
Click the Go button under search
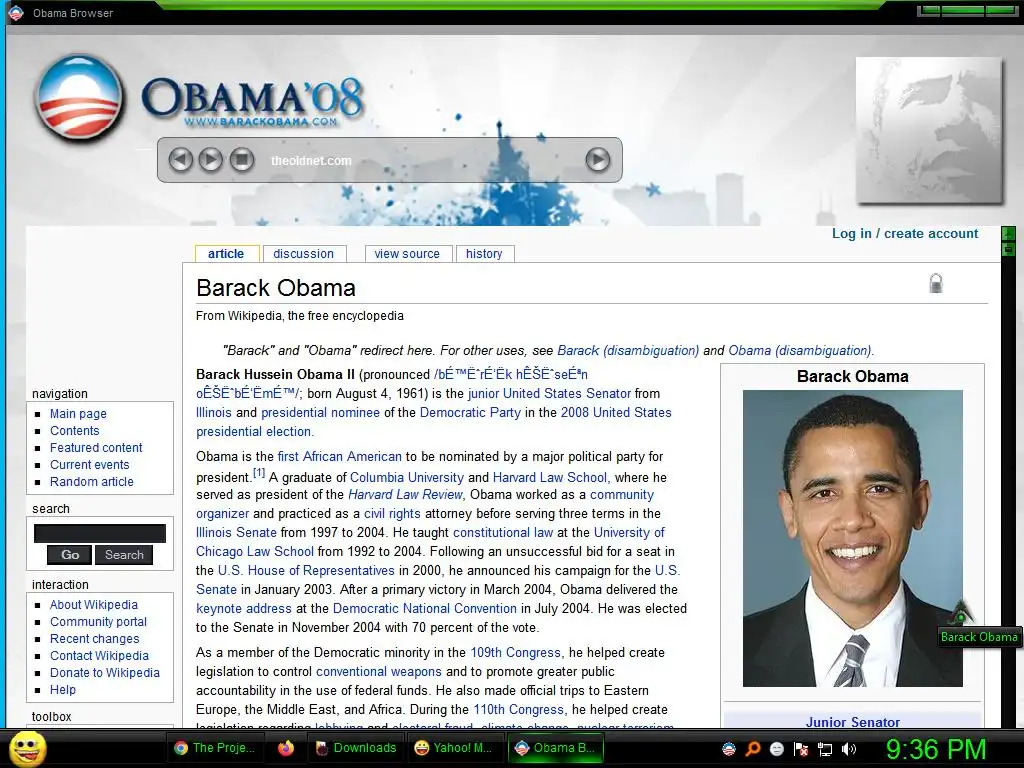click(70, 554)
